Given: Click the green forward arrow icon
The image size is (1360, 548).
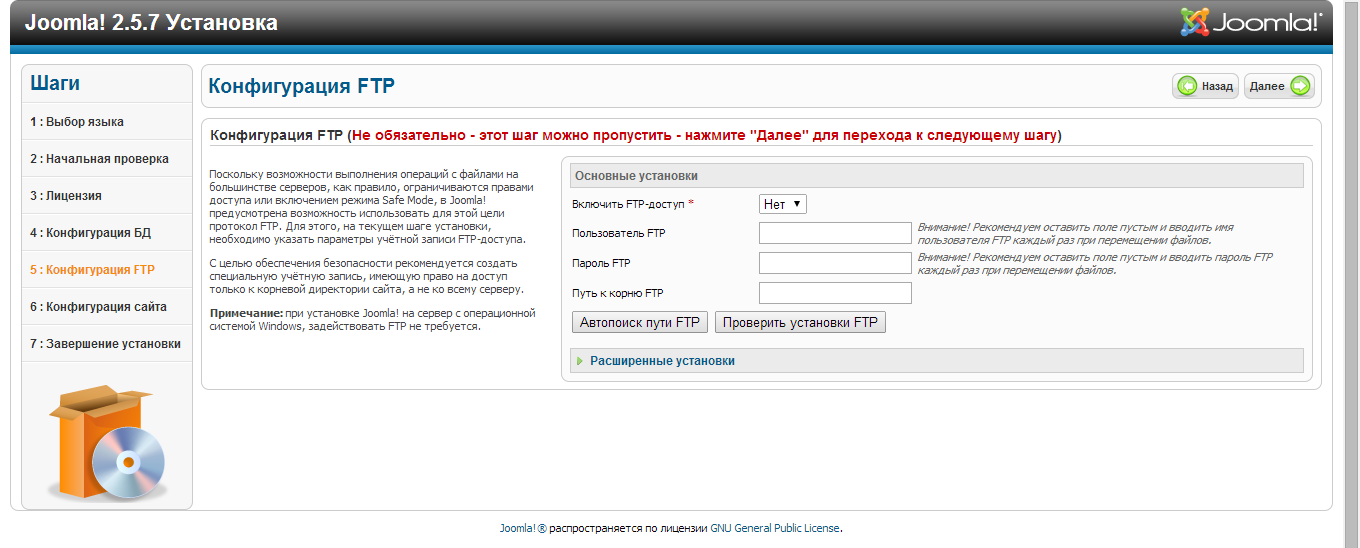Looking at the screenshot, I should (x=1299, y=86).
